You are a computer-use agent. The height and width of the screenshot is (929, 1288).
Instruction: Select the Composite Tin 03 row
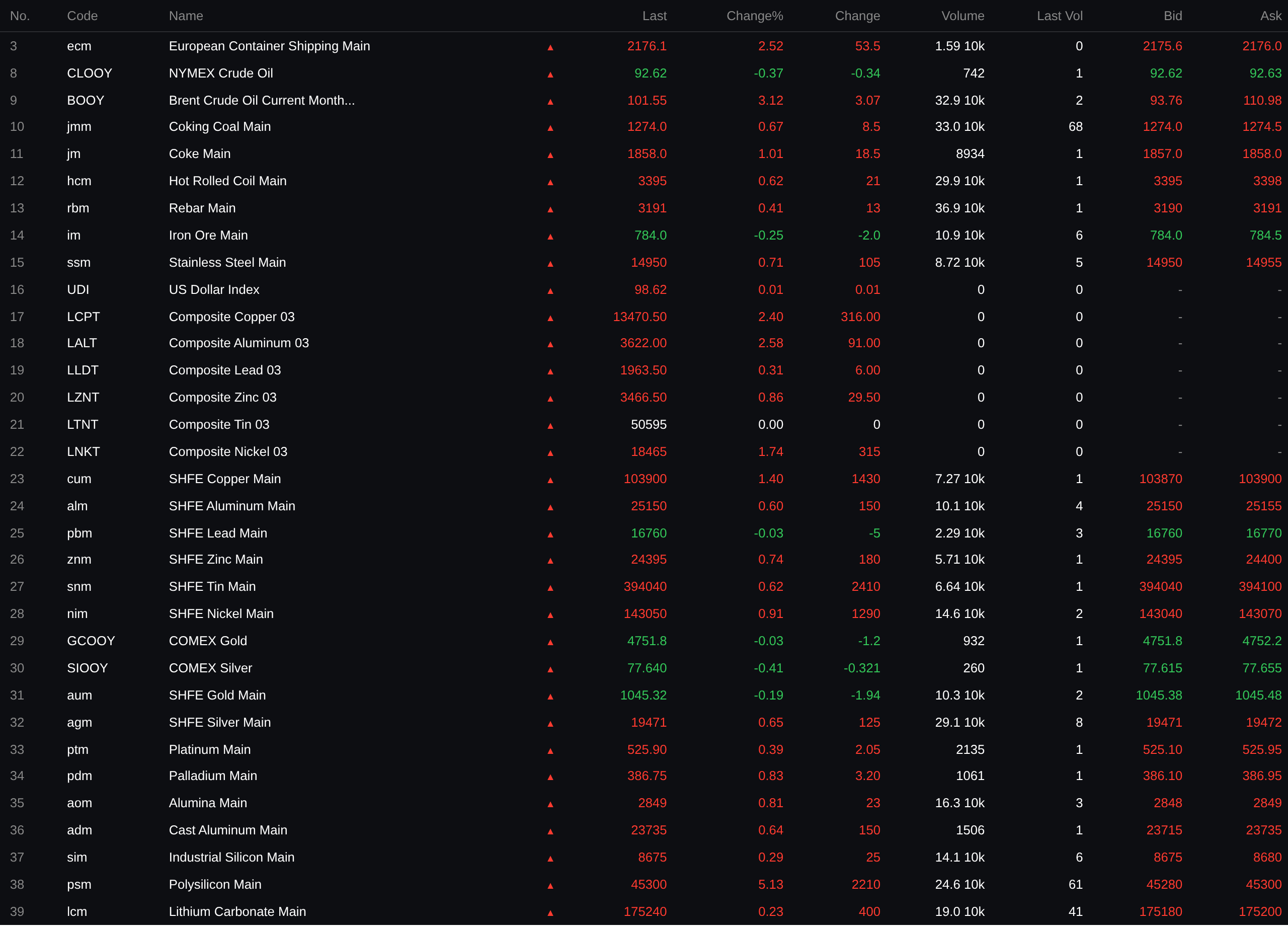[219, 424]
